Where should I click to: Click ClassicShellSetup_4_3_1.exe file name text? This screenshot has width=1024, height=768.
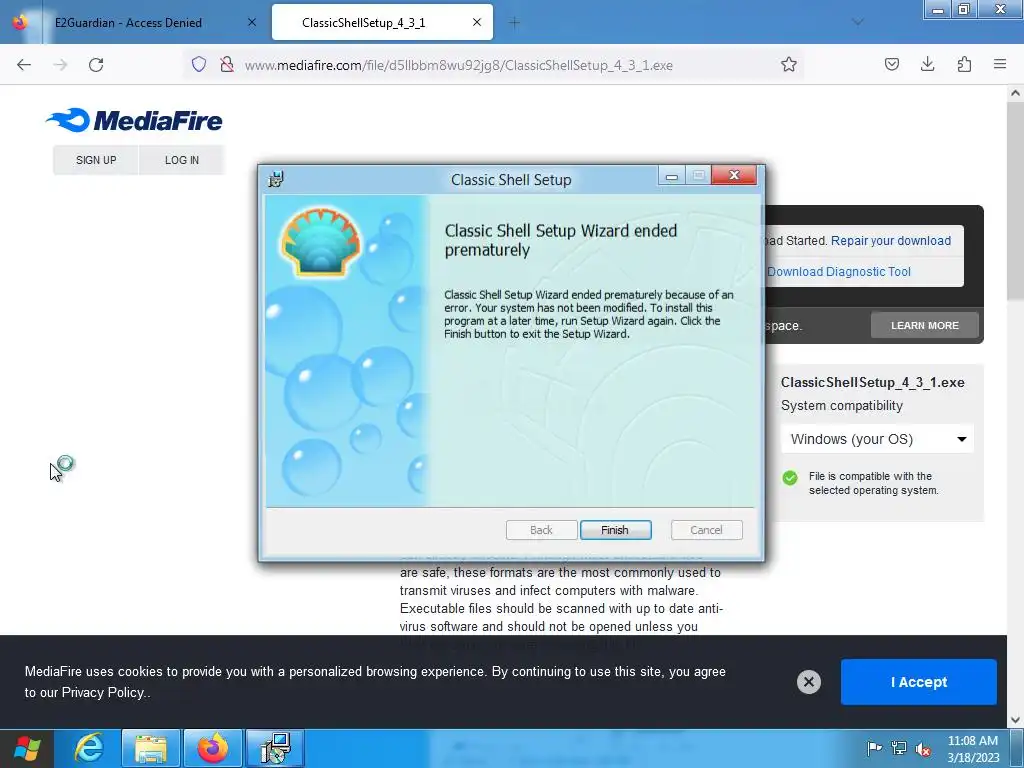pyautogui.click(x=872, y=383)
